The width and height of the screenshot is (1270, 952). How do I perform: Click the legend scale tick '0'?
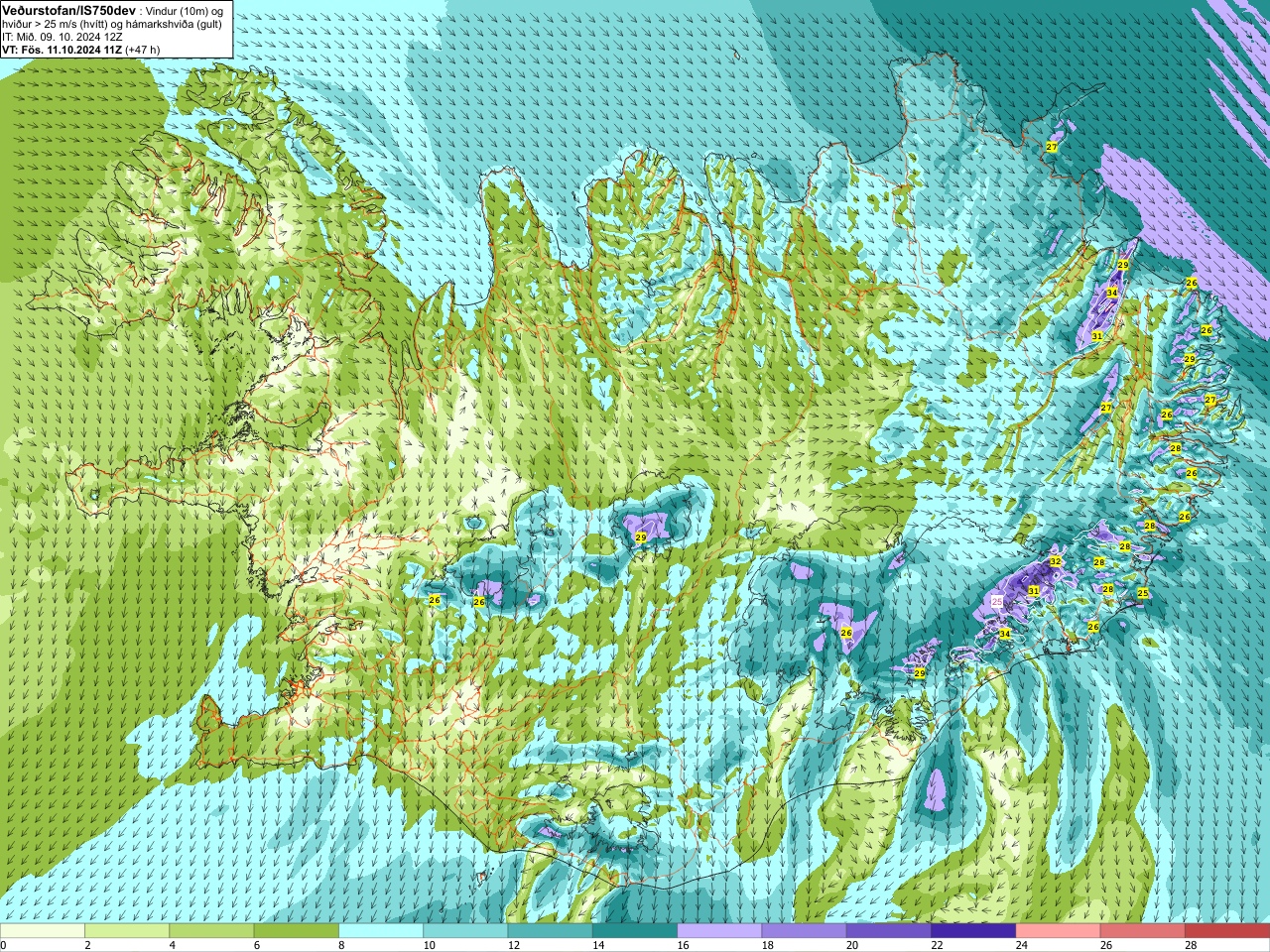click(x=4, y=945)
